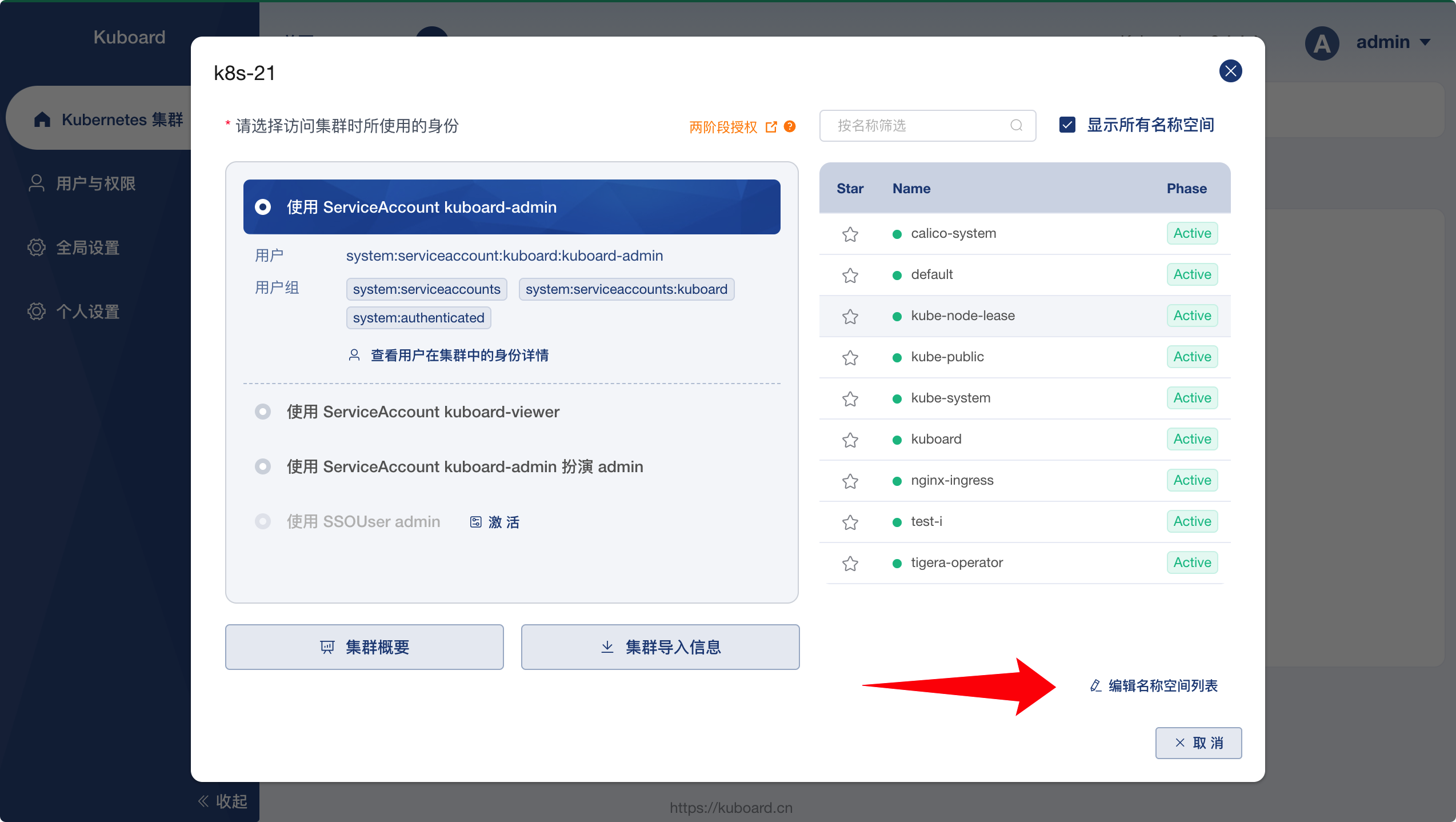Uncheck 显示所有名称空间 checkbox
1456x822 pixels.
click(1067, 125)
